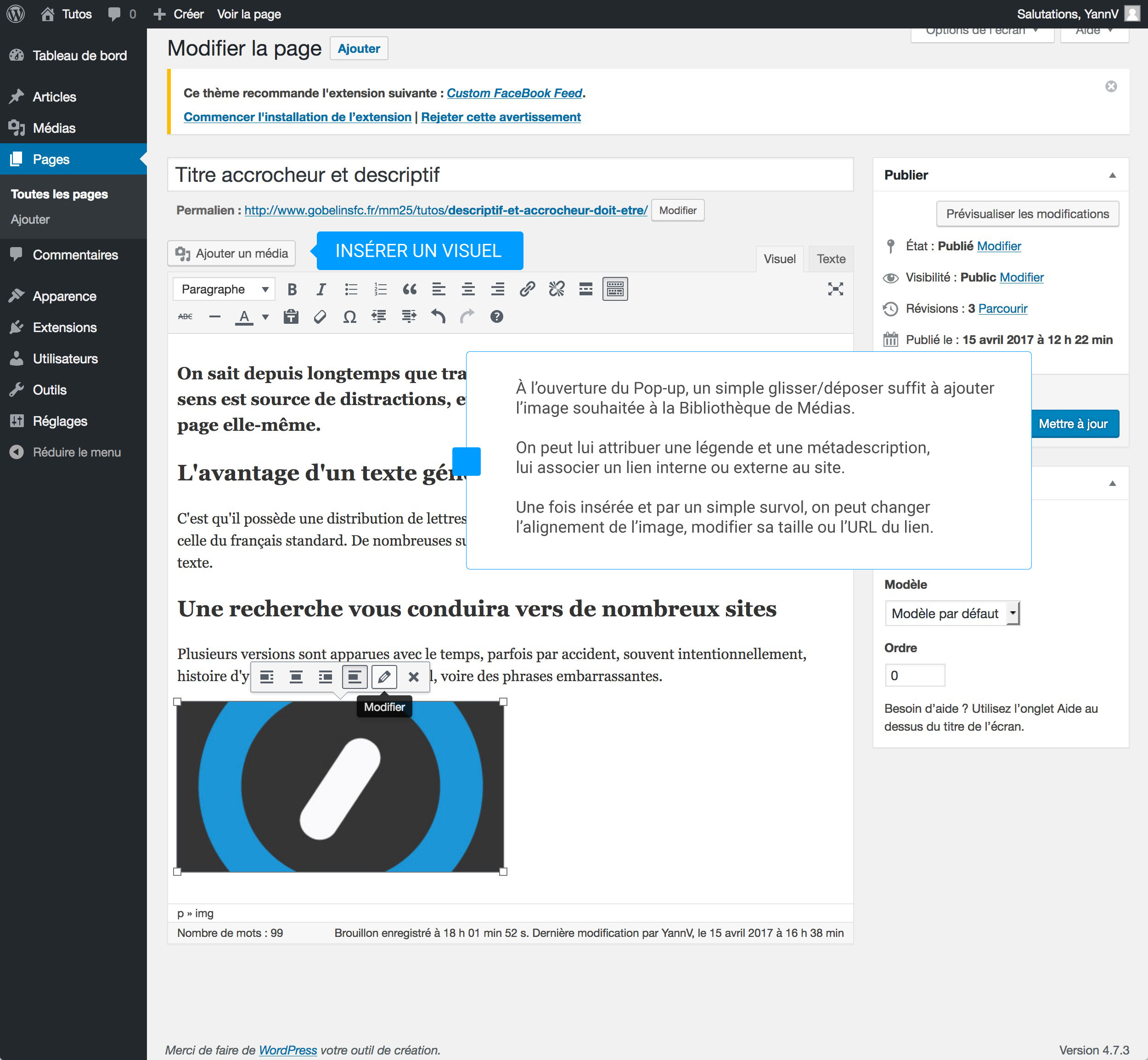Insert or edit a link
1148x1060 pixels.
point(527,289)
